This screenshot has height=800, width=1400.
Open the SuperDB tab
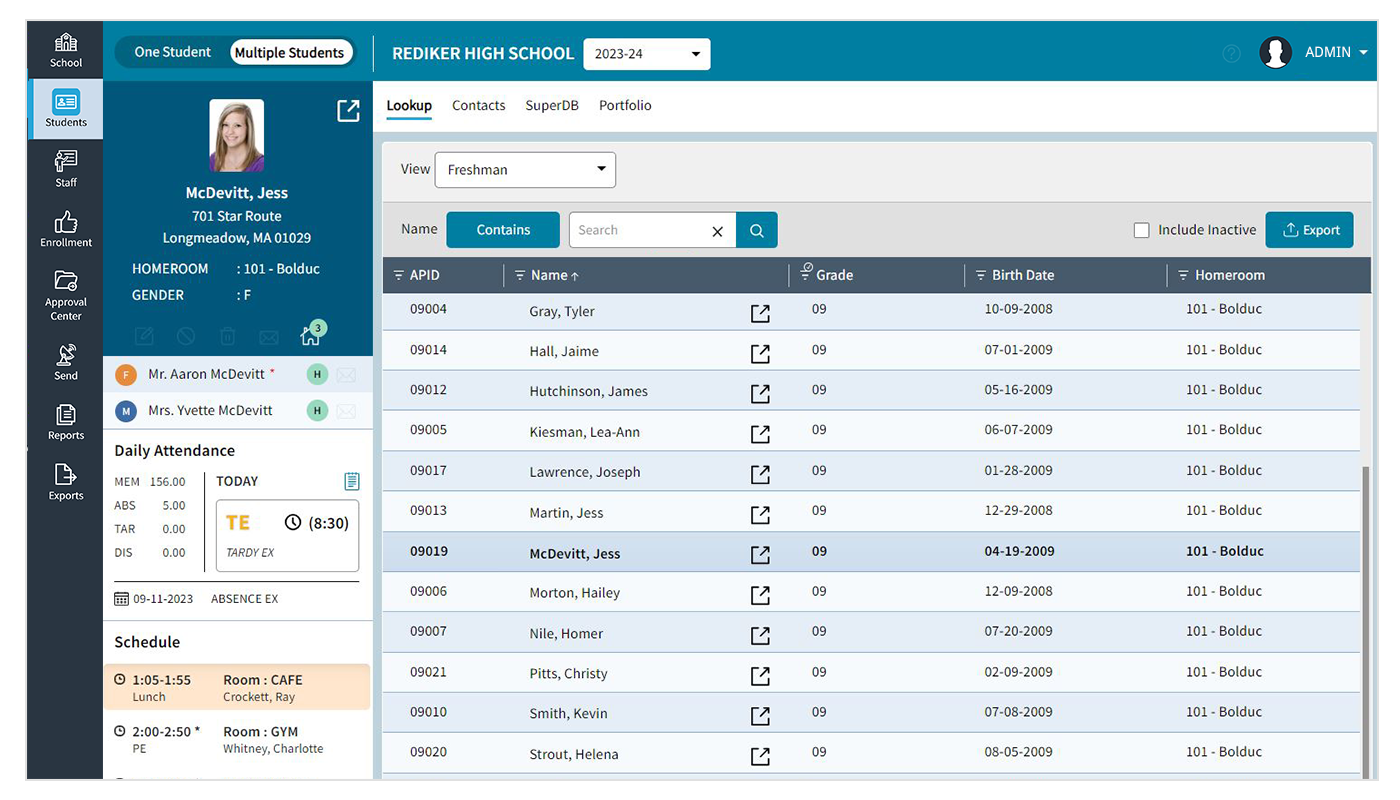pos(551,105)
